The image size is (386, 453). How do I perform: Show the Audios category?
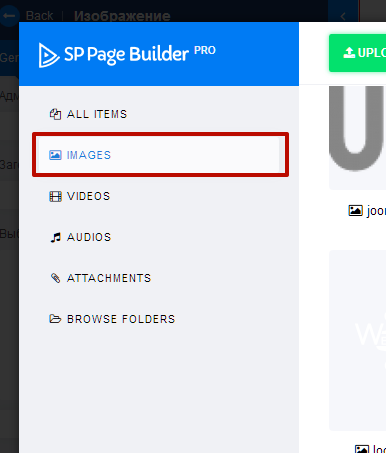(x=159, y=237)
